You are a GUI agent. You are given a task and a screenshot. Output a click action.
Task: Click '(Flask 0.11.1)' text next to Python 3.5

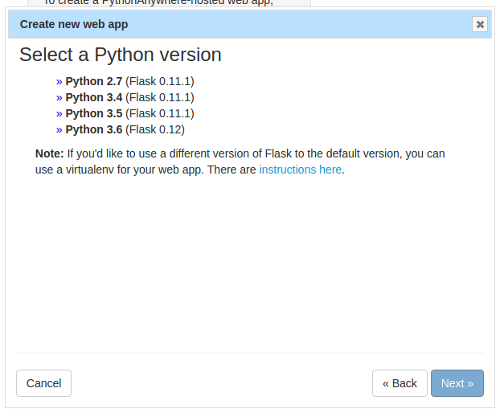click(160, 113)
